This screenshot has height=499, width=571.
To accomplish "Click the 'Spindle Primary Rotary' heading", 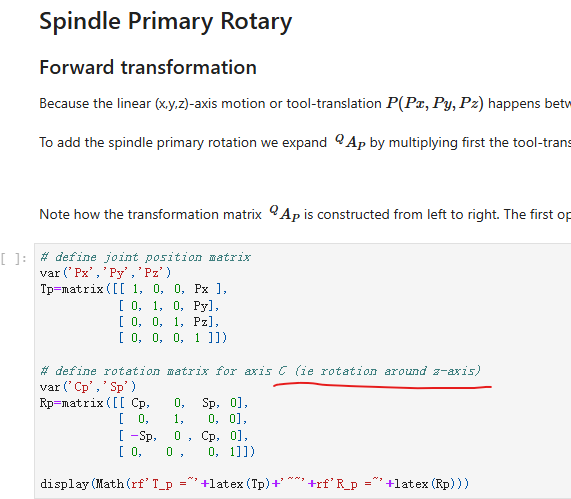I will [x=166, y=21].
